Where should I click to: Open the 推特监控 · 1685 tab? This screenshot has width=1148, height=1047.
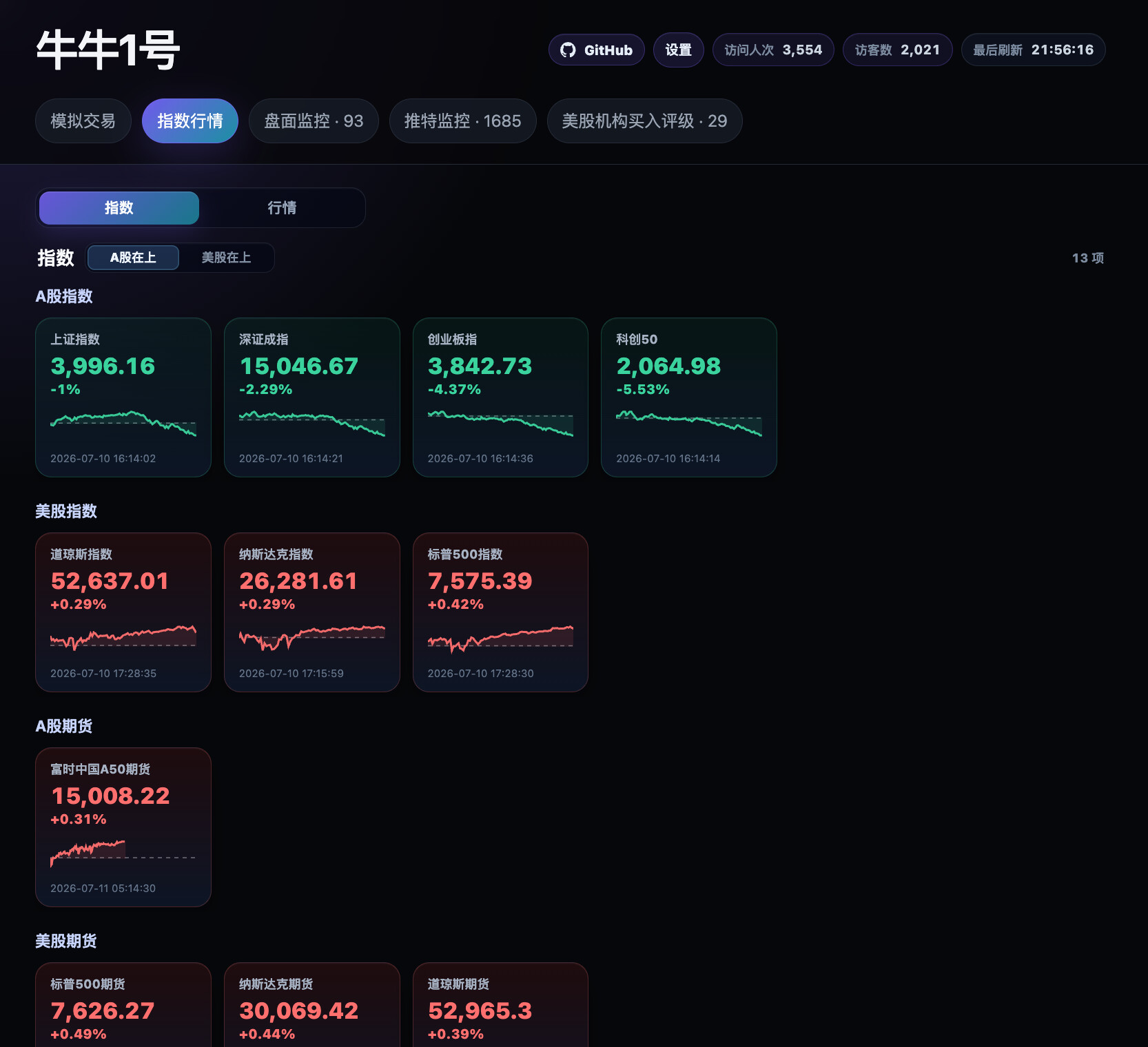(x=462, y=121)
